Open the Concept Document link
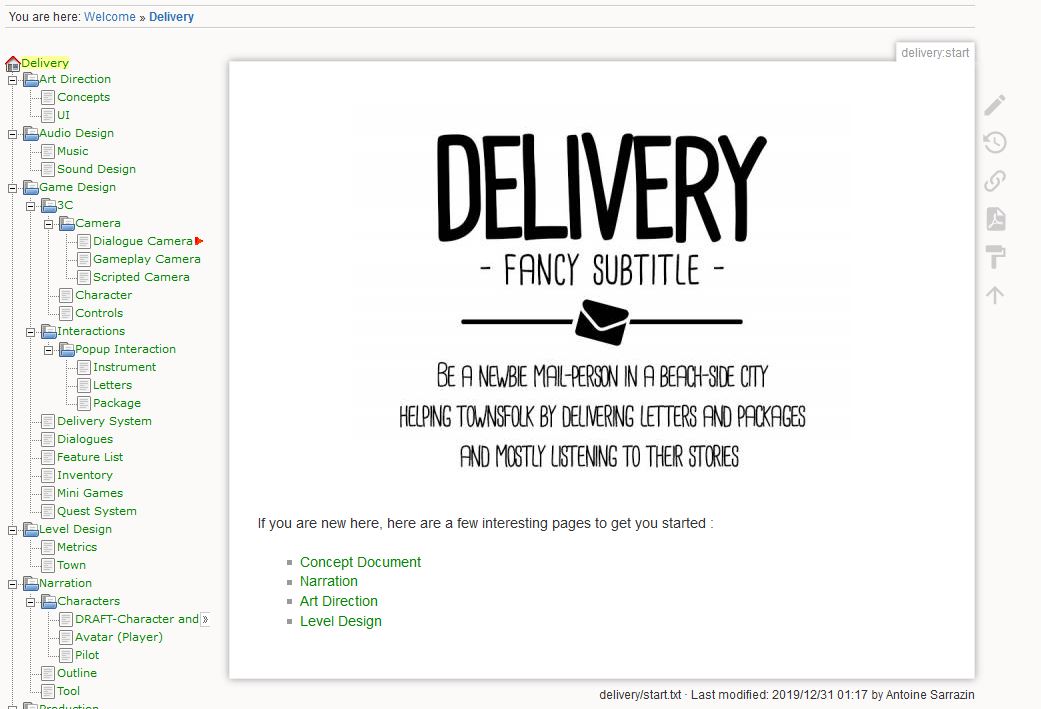The height and width of the screenshot is (709, 1041). pos(360,562)
